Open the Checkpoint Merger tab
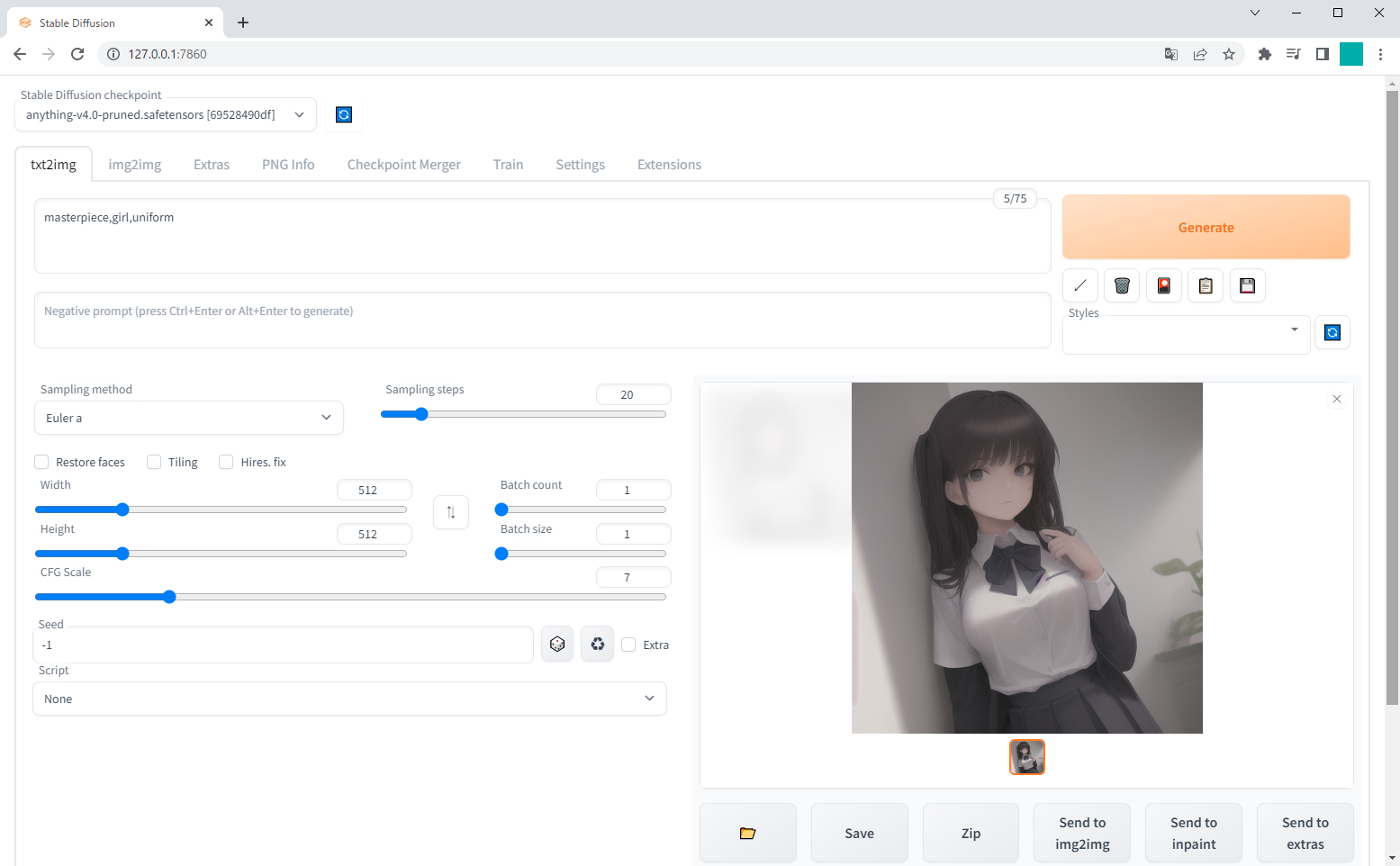This screenshot has height=866, width=1400. click(x=404, y=165)
